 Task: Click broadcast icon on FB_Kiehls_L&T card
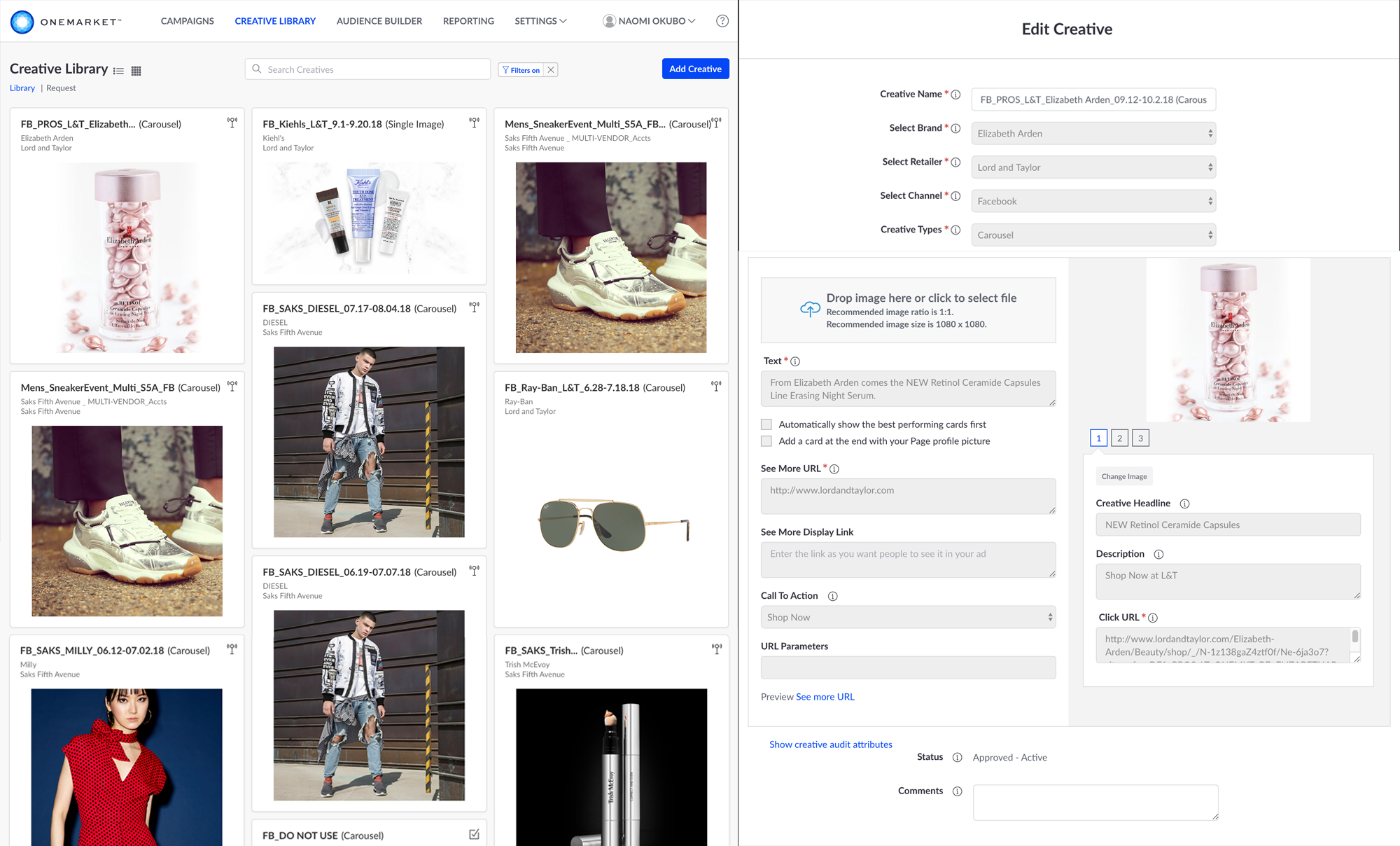pos(475,123)
